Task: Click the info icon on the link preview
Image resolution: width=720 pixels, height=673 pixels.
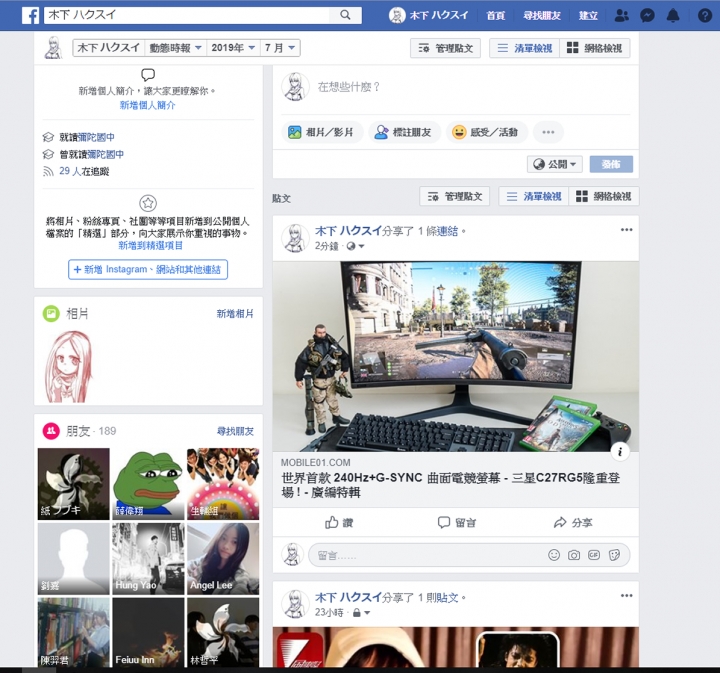Action: (620, 452)
